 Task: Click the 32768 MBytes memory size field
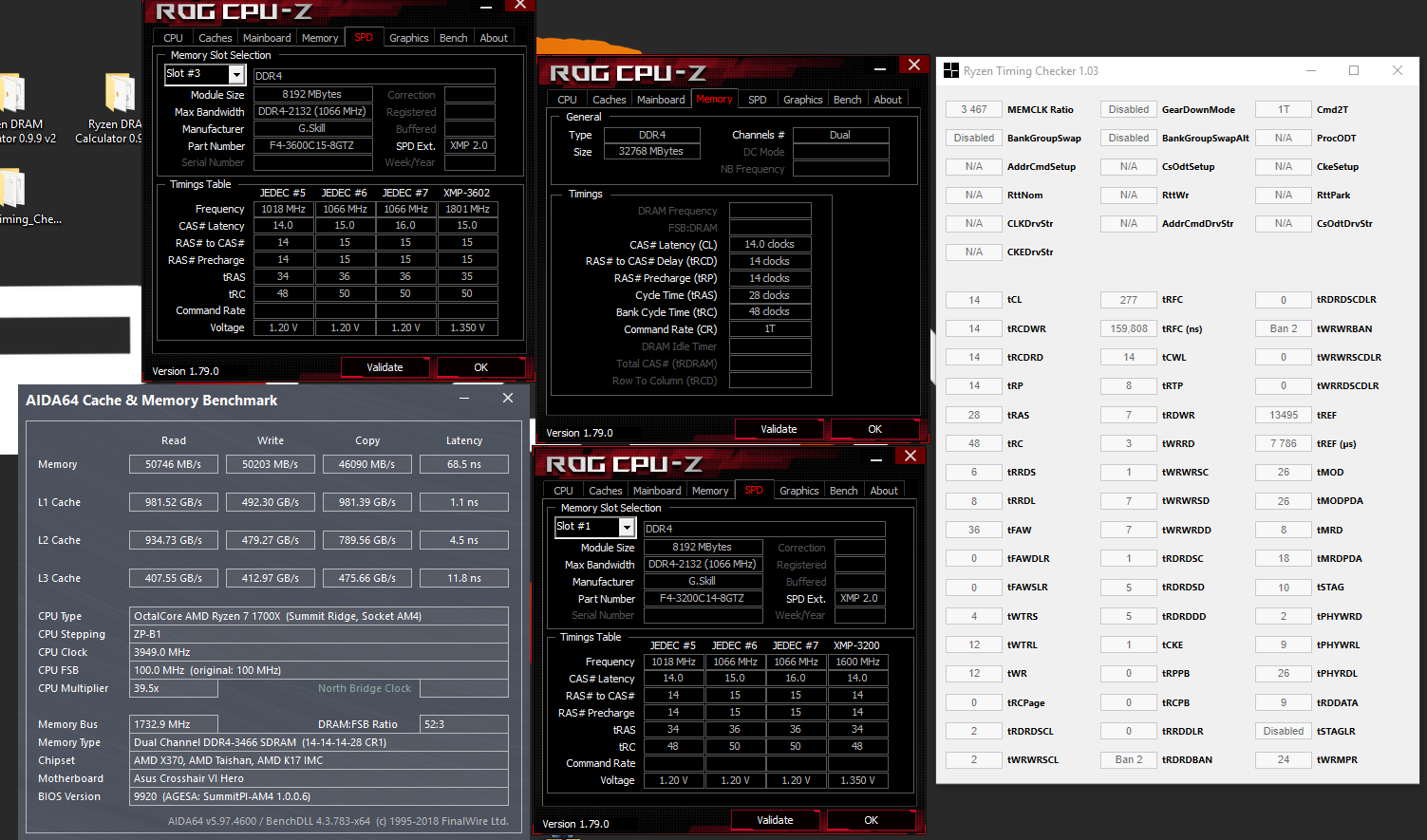pyautogui.click(x=651, y=151)
